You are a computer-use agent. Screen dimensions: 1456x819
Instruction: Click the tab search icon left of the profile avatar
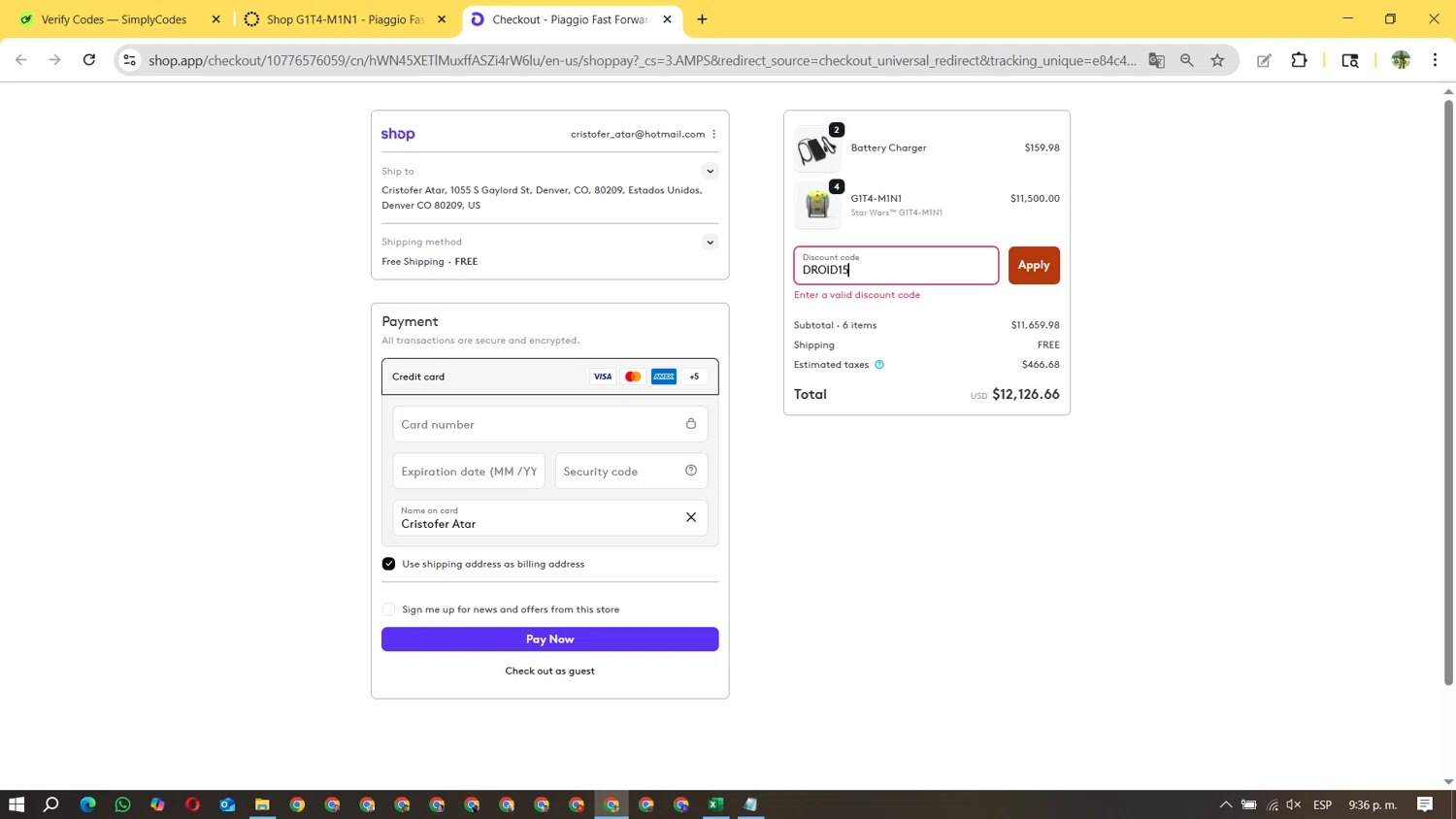1350,60
